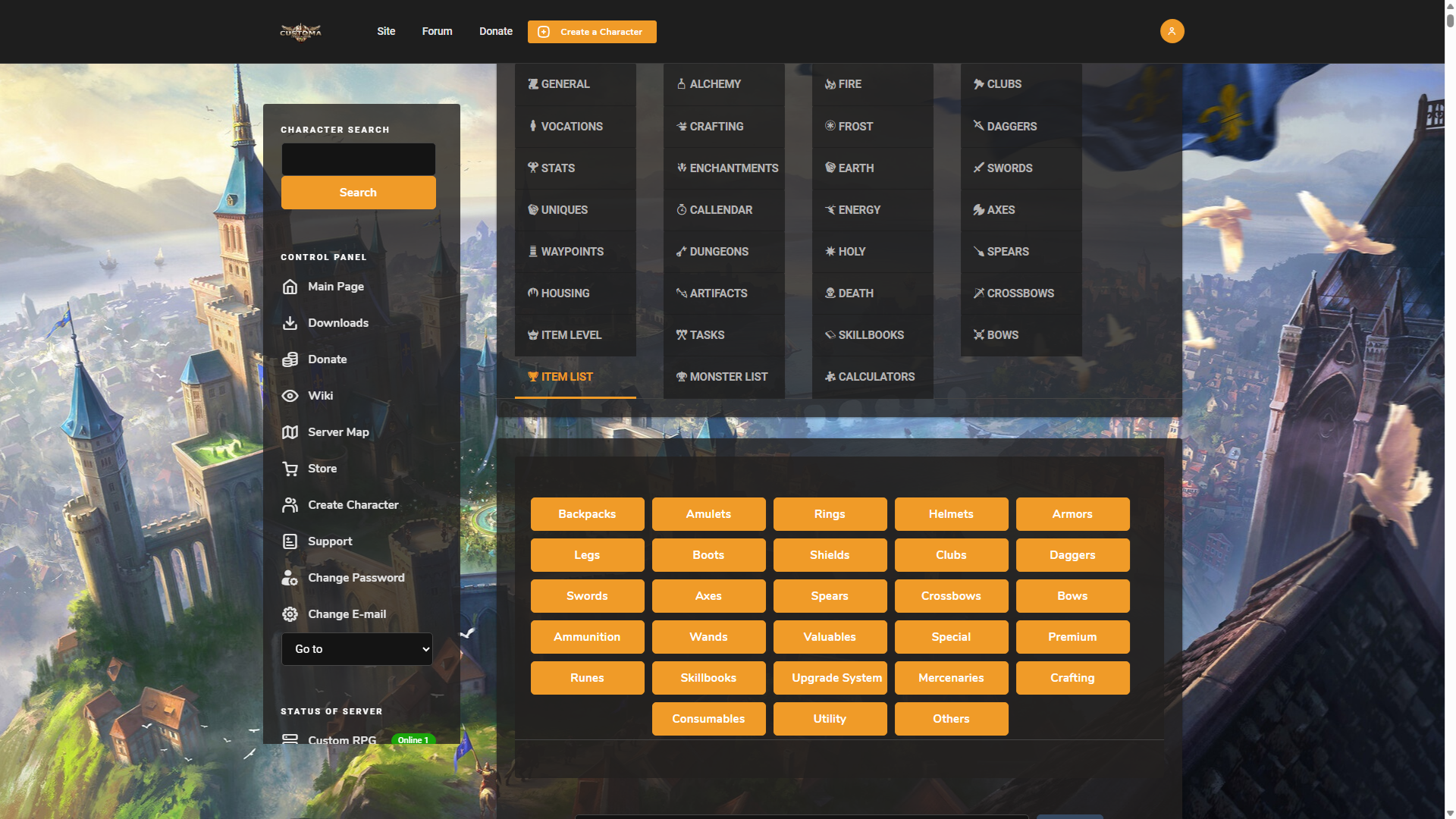1456x819 pixels.
Task: Click the Create a Character header button
Action: click(592, 32)
